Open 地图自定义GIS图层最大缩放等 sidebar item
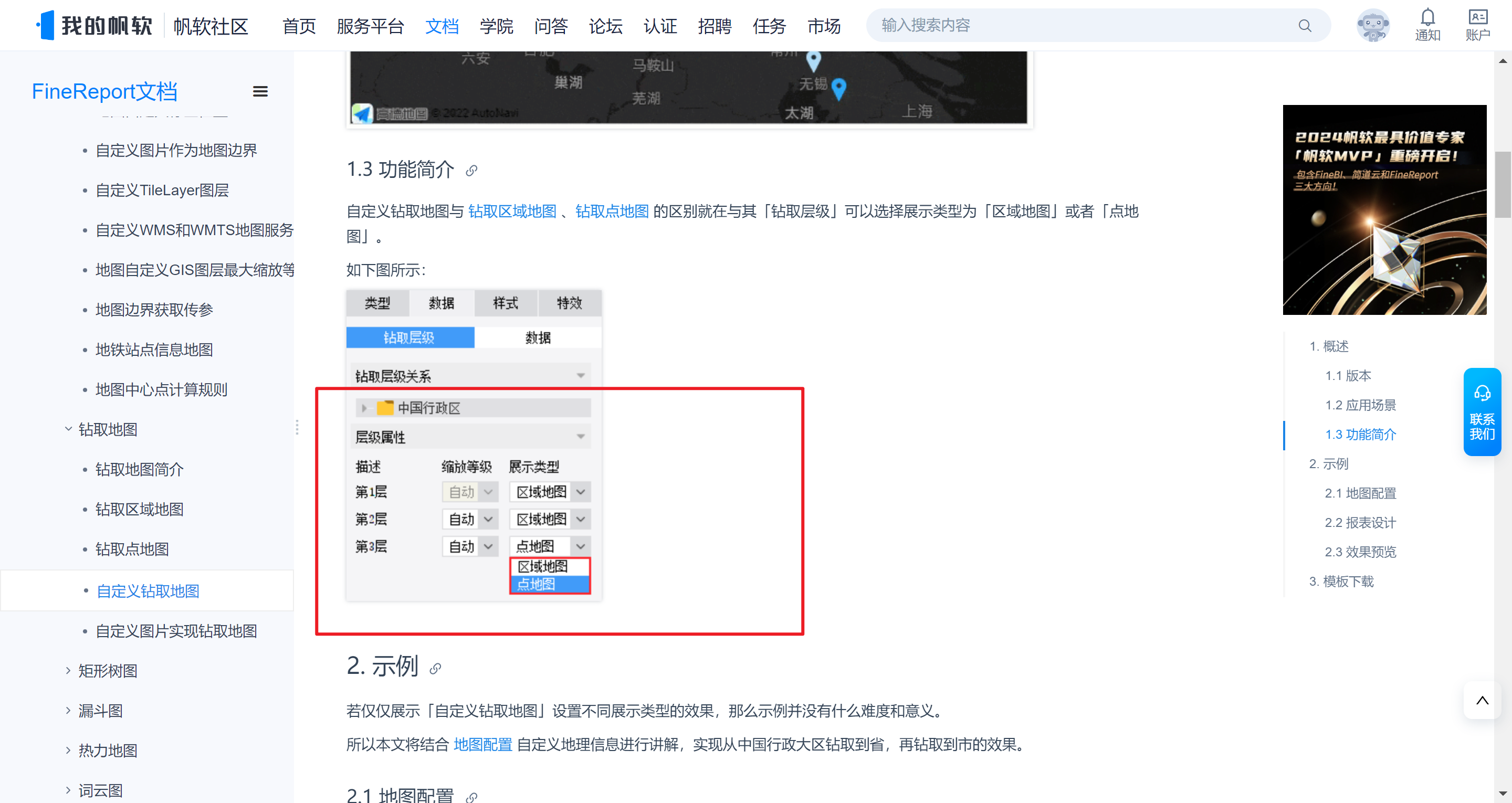 [195, 270]
